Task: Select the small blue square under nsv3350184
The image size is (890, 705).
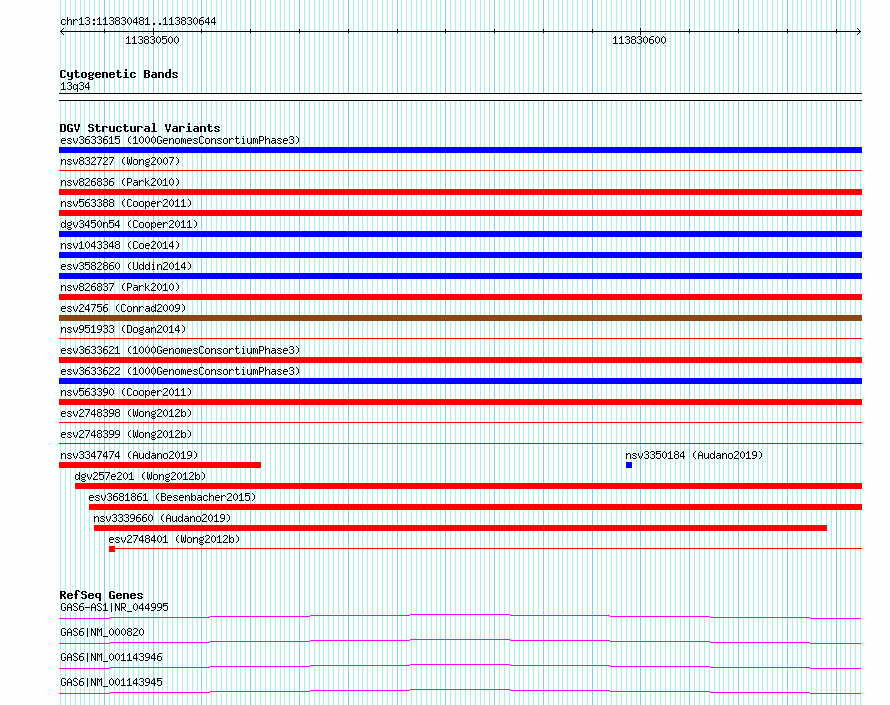Action: point(629,465)
